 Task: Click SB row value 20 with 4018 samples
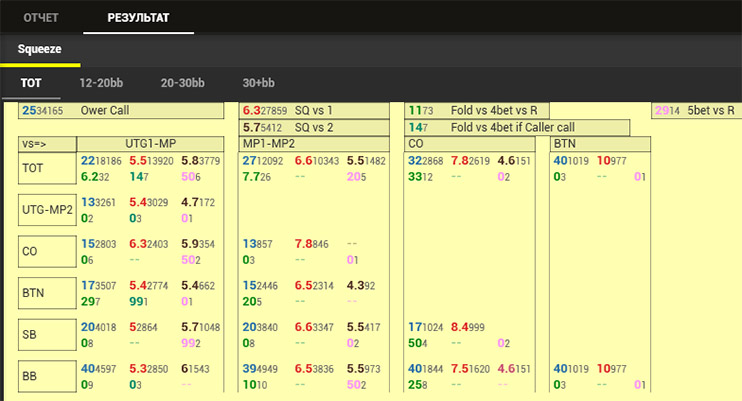tap(98, 328)
